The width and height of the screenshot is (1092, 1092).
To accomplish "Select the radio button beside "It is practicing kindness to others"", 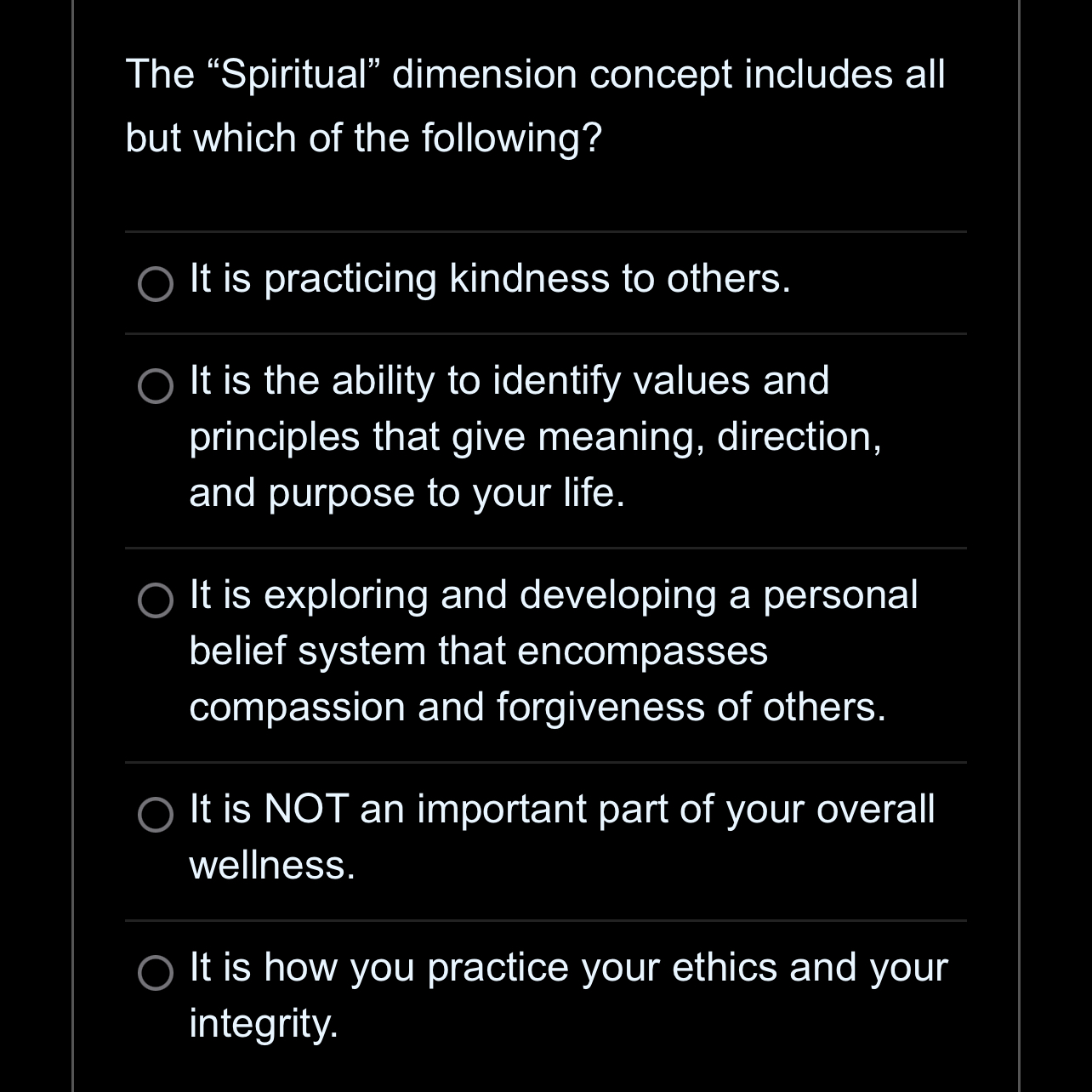I will click(x=155, y=286).
